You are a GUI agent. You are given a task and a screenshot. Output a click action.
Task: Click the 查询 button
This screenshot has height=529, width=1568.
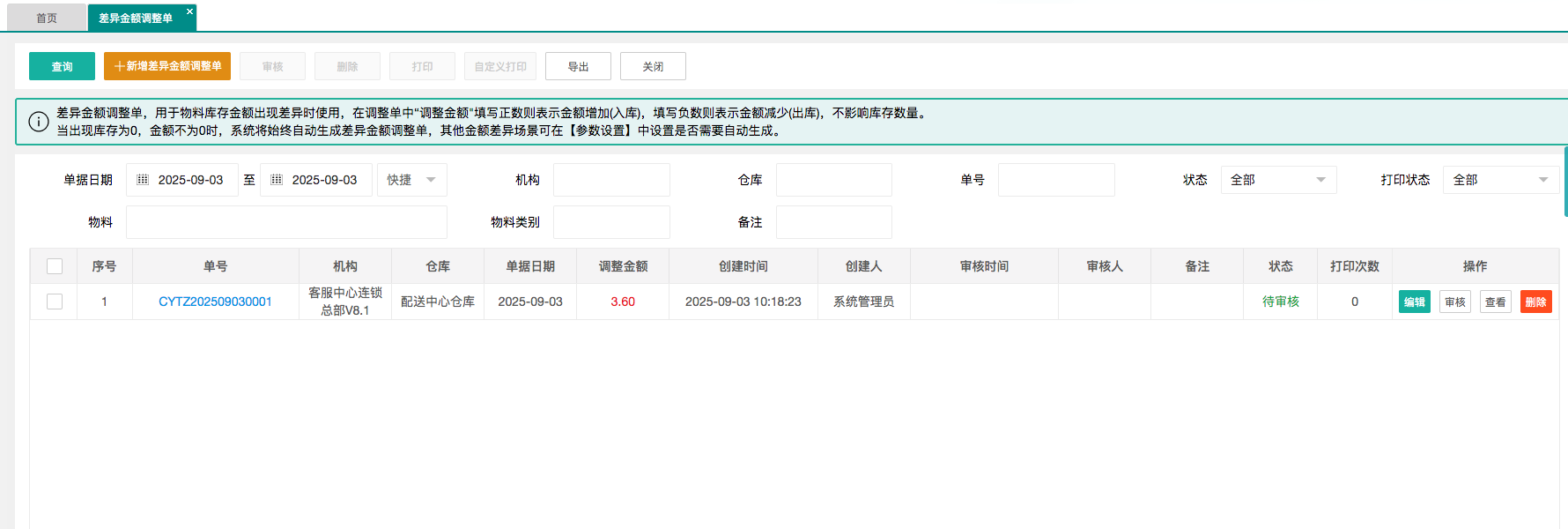click(62, 66)
